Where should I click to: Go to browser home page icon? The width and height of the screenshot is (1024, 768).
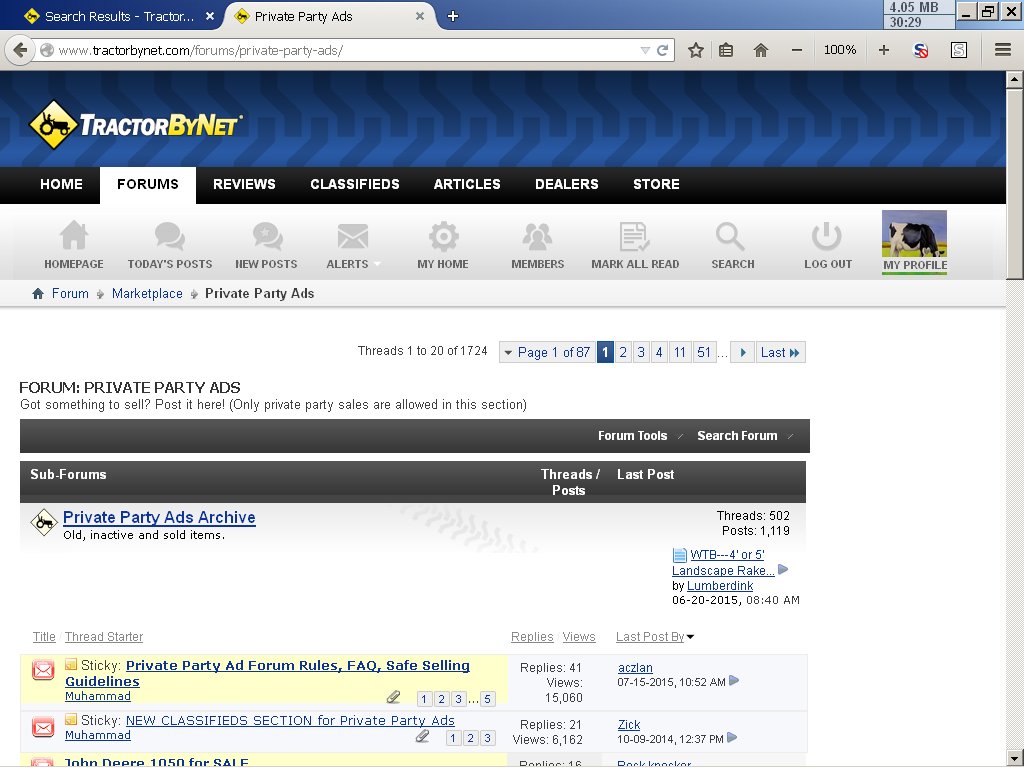tap(761, 50)
